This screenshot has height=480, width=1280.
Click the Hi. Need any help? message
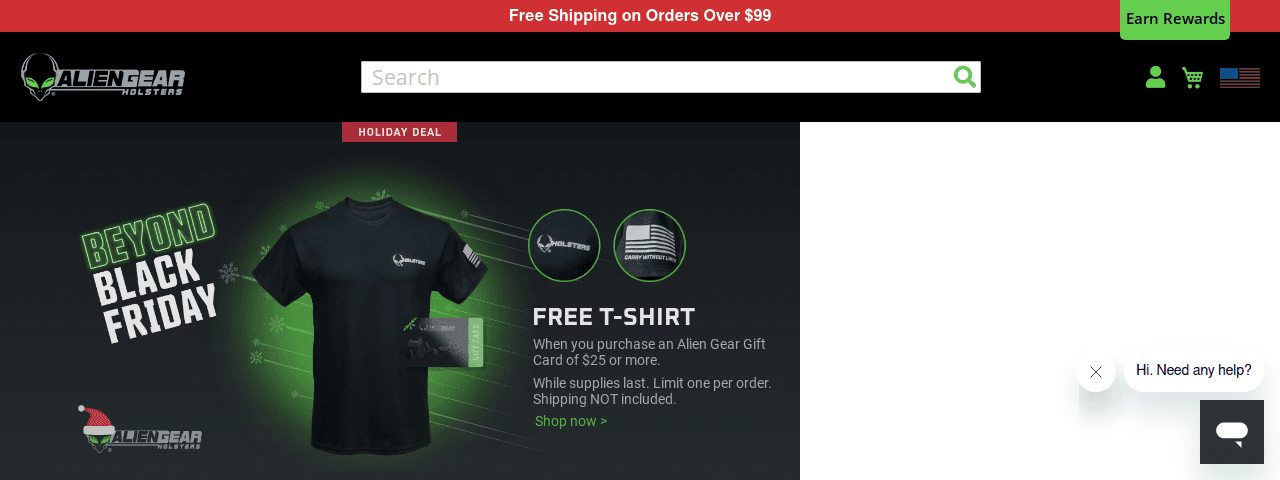click(x=1194, y=370)
